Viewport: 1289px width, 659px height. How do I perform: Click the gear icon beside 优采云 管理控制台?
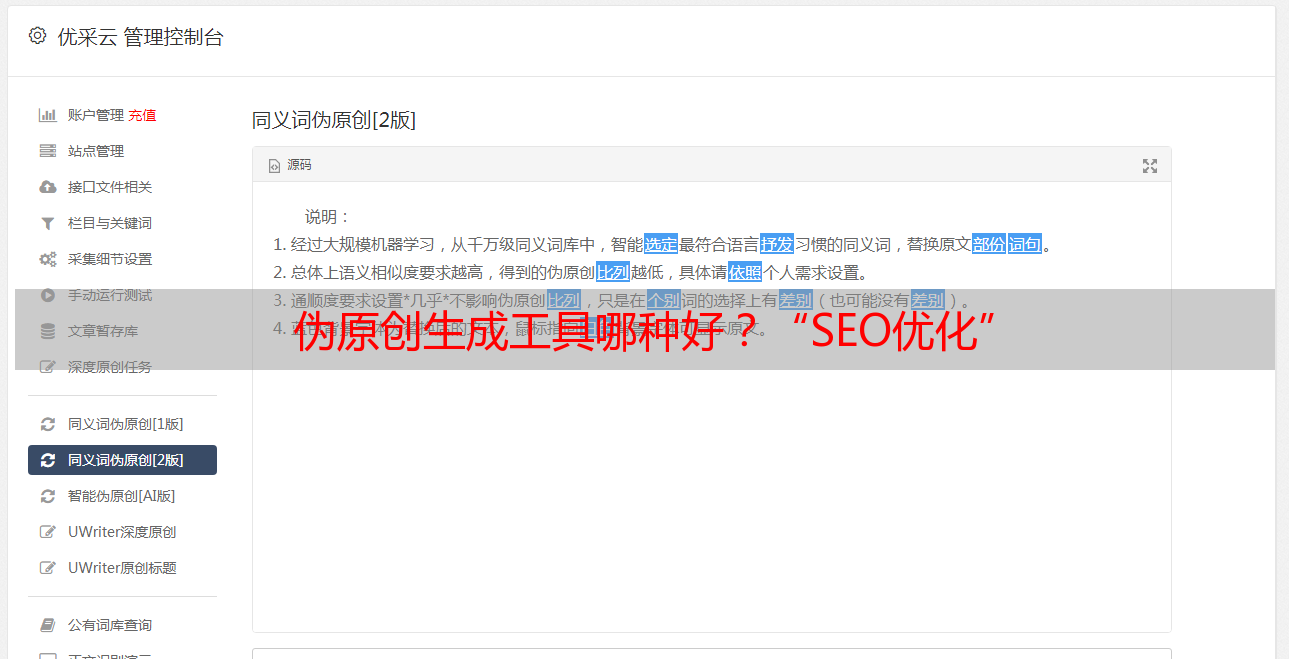37,36
